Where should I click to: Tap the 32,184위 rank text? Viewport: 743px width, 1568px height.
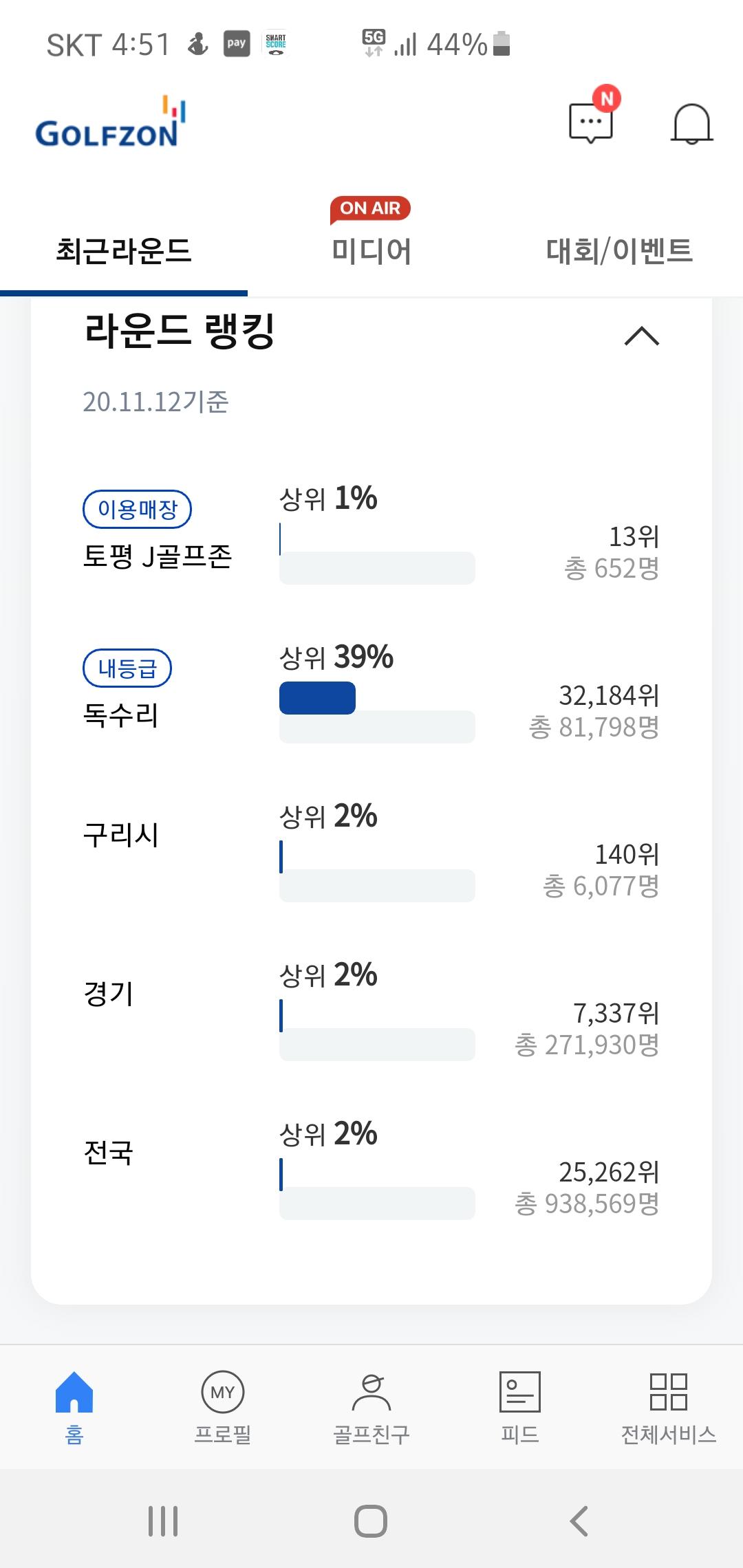[608, 696]
